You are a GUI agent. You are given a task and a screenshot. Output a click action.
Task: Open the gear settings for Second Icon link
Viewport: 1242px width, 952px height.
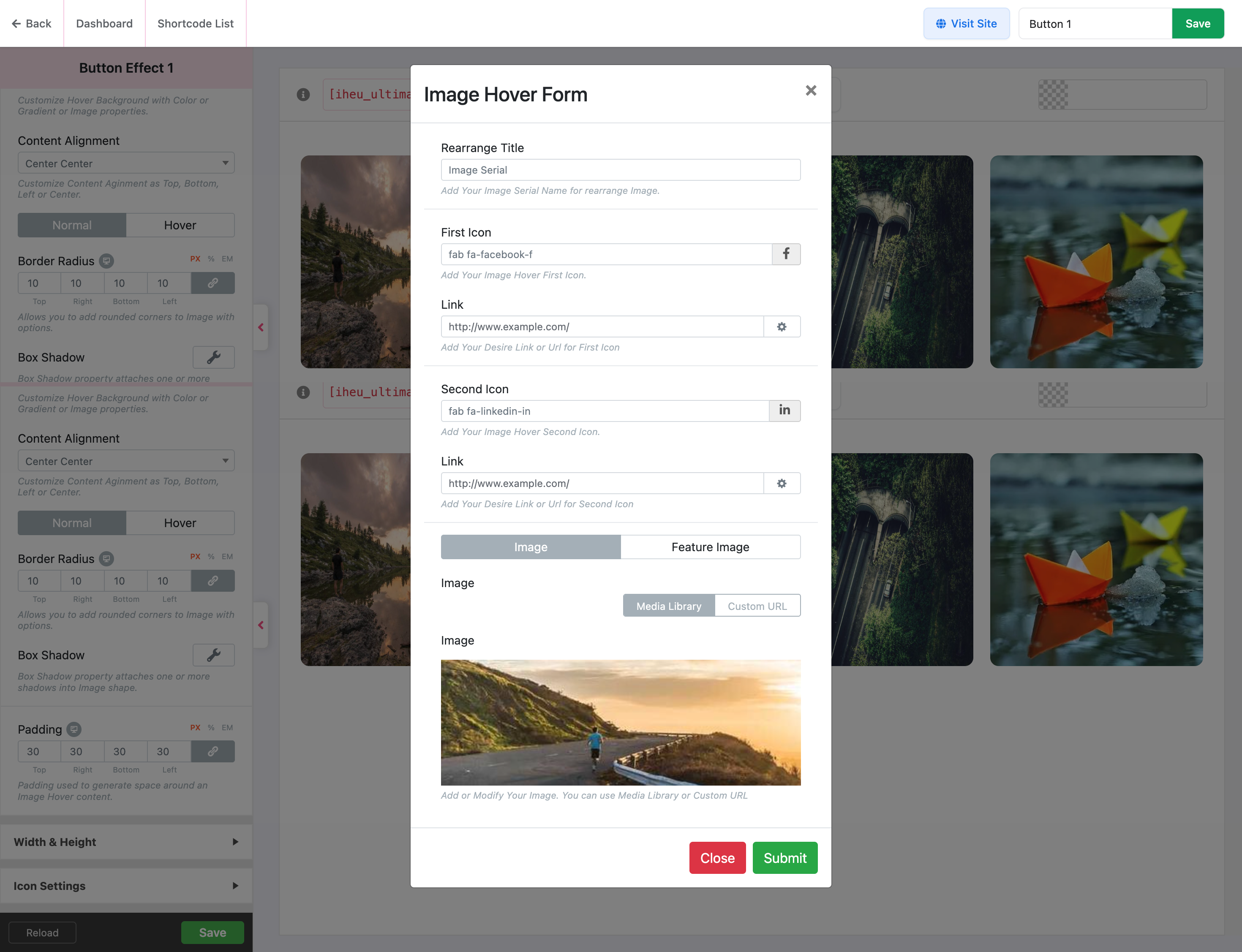(x=782, y=483)
